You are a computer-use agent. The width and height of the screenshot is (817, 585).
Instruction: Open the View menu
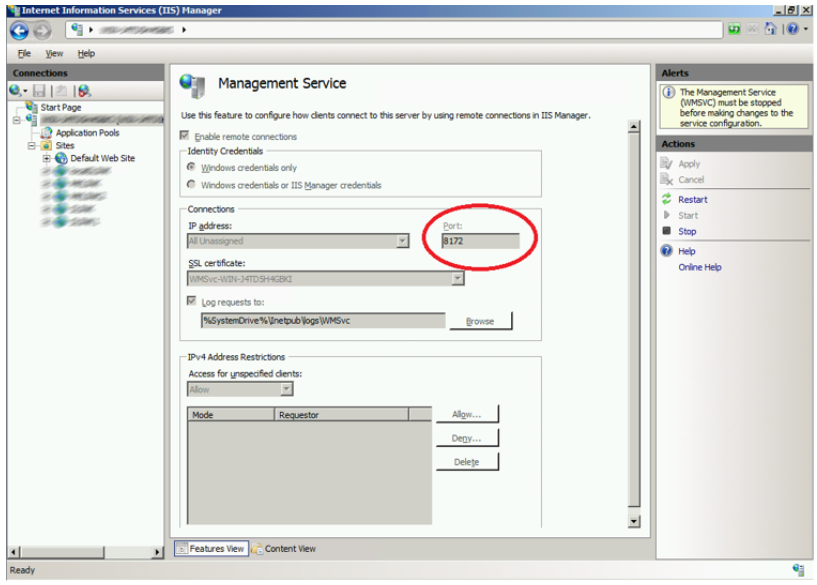point(53,53)
